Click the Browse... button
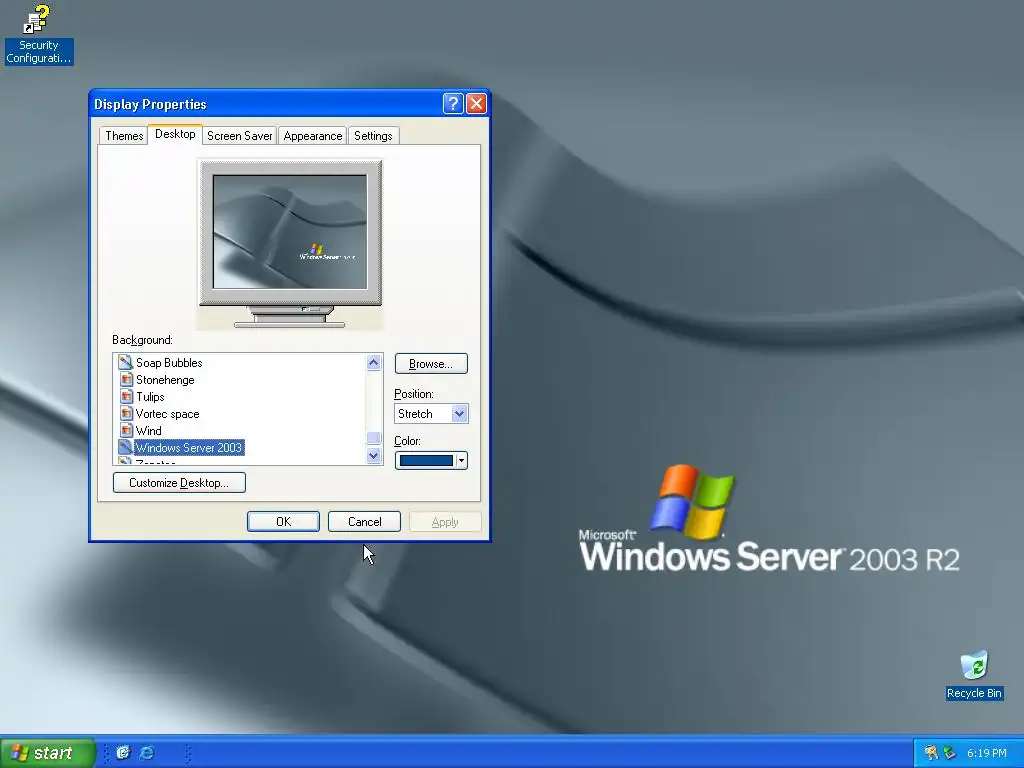This screenshot has height=768, width=1024. point(431,364)
